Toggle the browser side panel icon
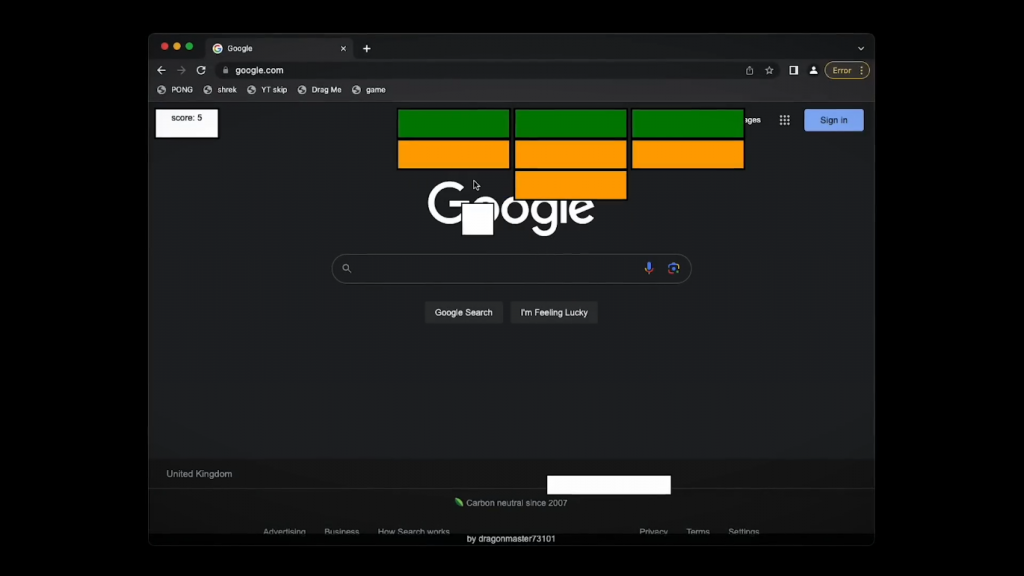Screen dimensions: 1024x576 click(x=793, y=71)
